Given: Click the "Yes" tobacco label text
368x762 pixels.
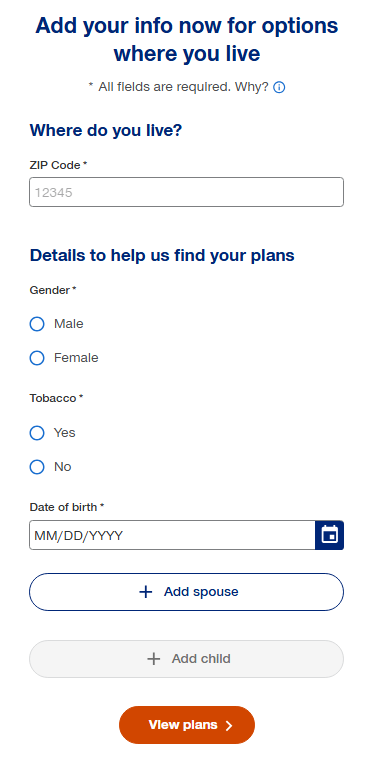Looking at the screenshot, I should point(65,433).
